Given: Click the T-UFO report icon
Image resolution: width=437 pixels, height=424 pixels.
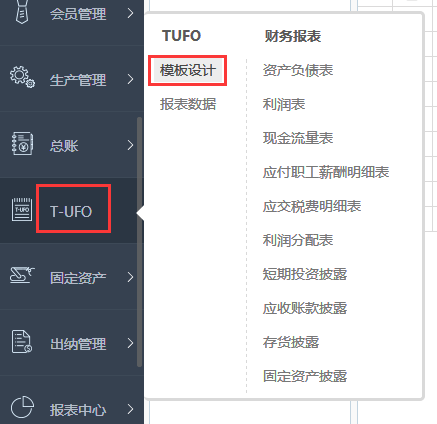Looking at the screenshot, I should (22, 210).
